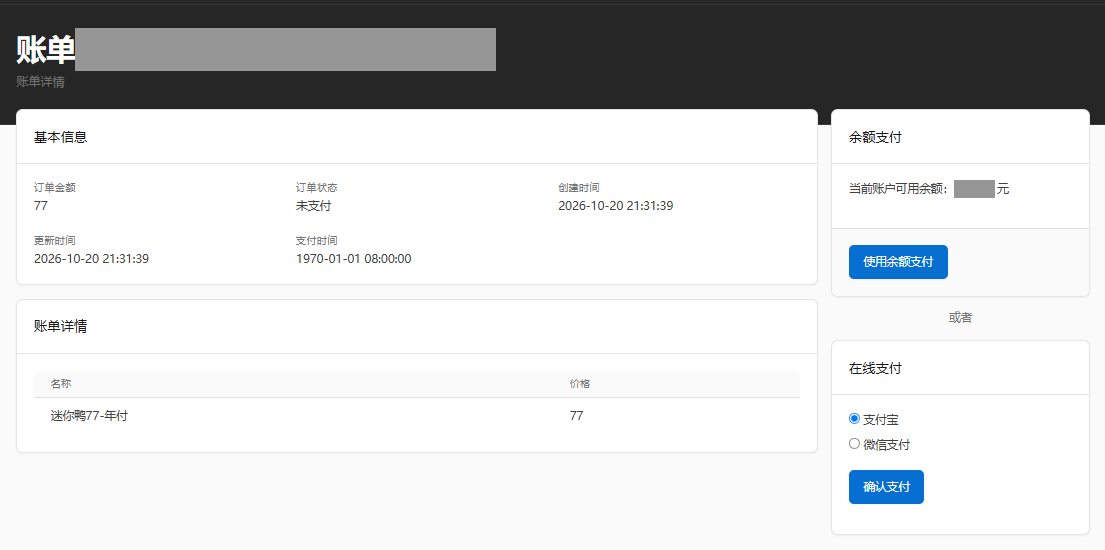The image size is (1105, 550).
Task: Click the update time value under 更新时间
Action: (x=92, y=259)
